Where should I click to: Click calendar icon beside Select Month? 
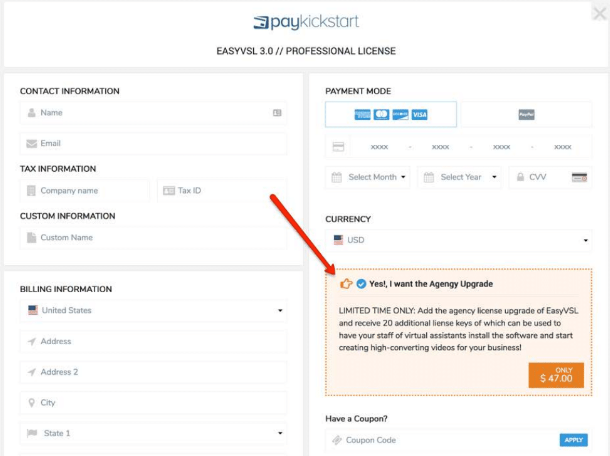click(x=337, y=177)
